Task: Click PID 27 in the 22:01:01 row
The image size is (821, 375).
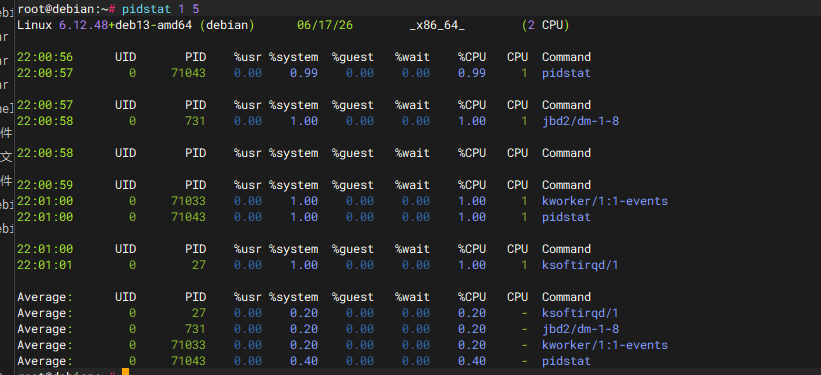Action: [199, 265]
